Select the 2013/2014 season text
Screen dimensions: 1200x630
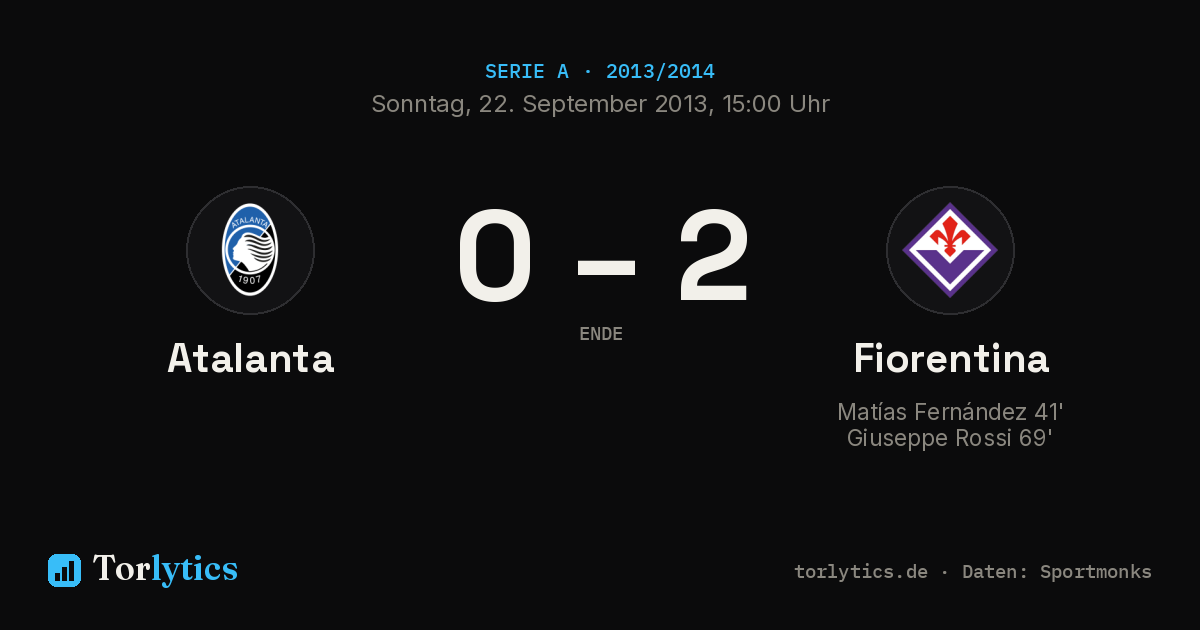pos(660,72)
